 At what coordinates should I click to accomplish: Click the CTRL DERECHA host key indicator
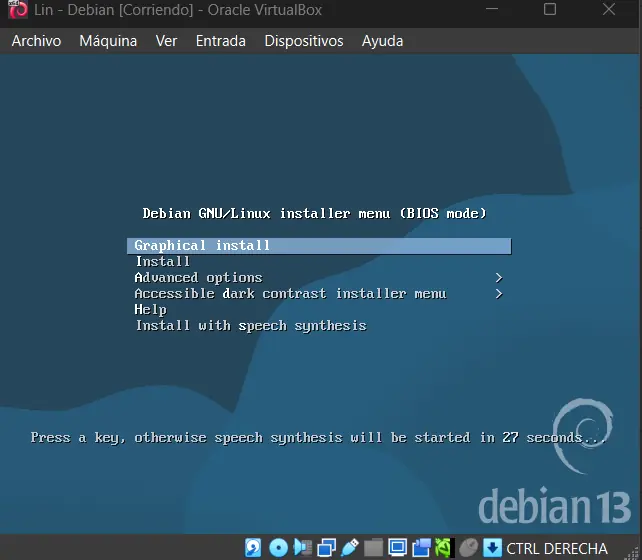[557, 548]
